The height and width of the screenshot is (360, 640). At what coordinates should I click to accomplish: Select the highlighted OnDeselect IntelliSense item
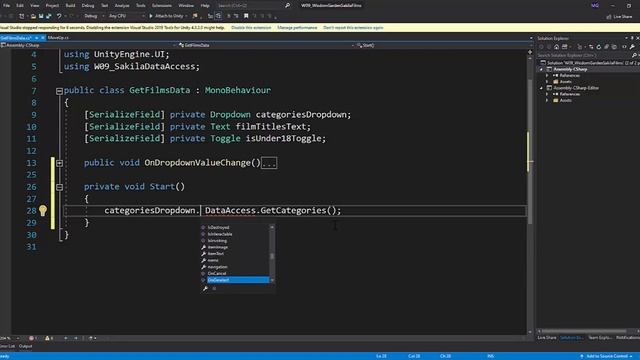pyautogui.click(x=238, y=280)
